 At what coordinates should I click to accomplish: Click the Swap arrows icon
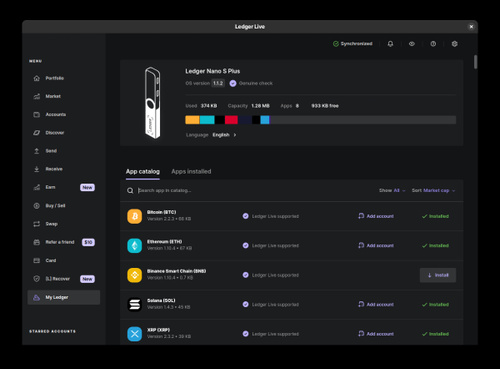(37, 224)
